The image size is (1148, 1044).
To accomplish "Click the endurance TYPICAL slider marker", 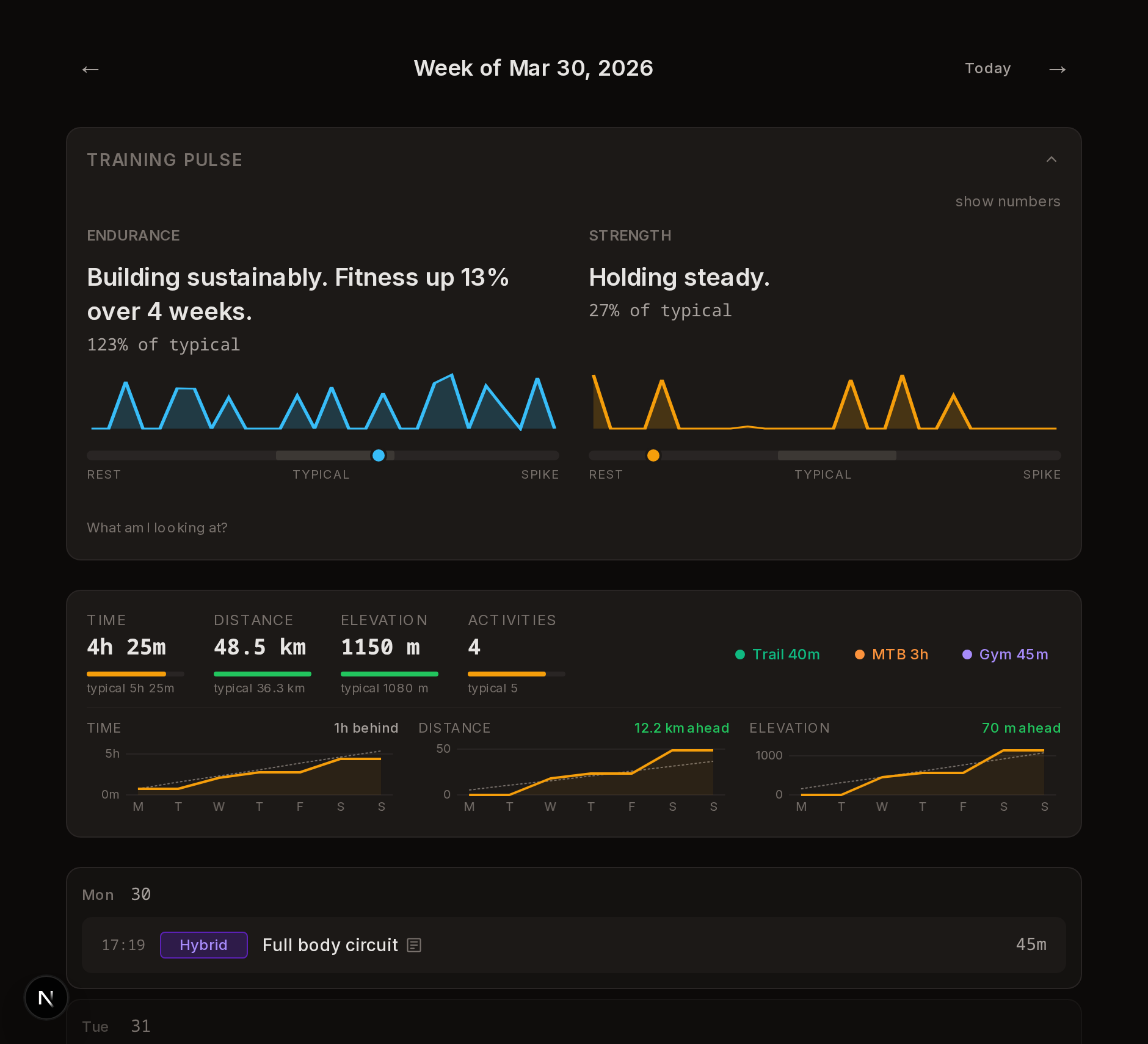I will point(379,455).
